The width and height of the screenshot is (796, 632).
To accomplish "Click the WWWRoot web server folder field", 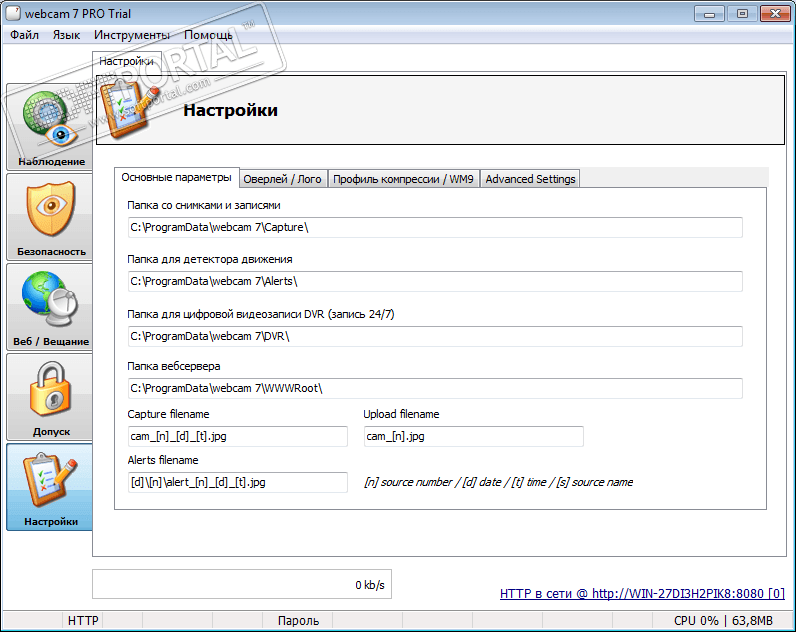I will (435, 388).
